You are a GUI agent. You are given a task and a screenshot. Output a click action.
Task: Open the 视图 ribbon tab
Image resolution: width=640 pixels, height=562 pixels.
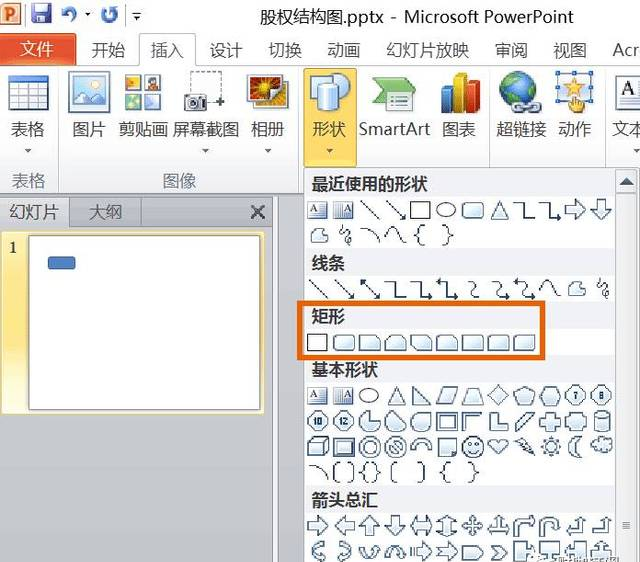[x=570, y=50]
